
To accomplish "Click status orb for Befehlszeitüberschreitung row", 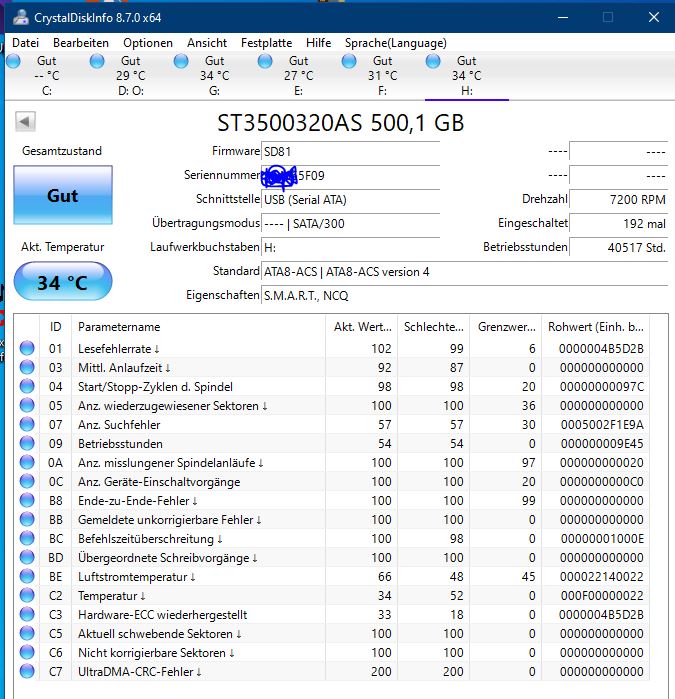I will click(27, 539).
